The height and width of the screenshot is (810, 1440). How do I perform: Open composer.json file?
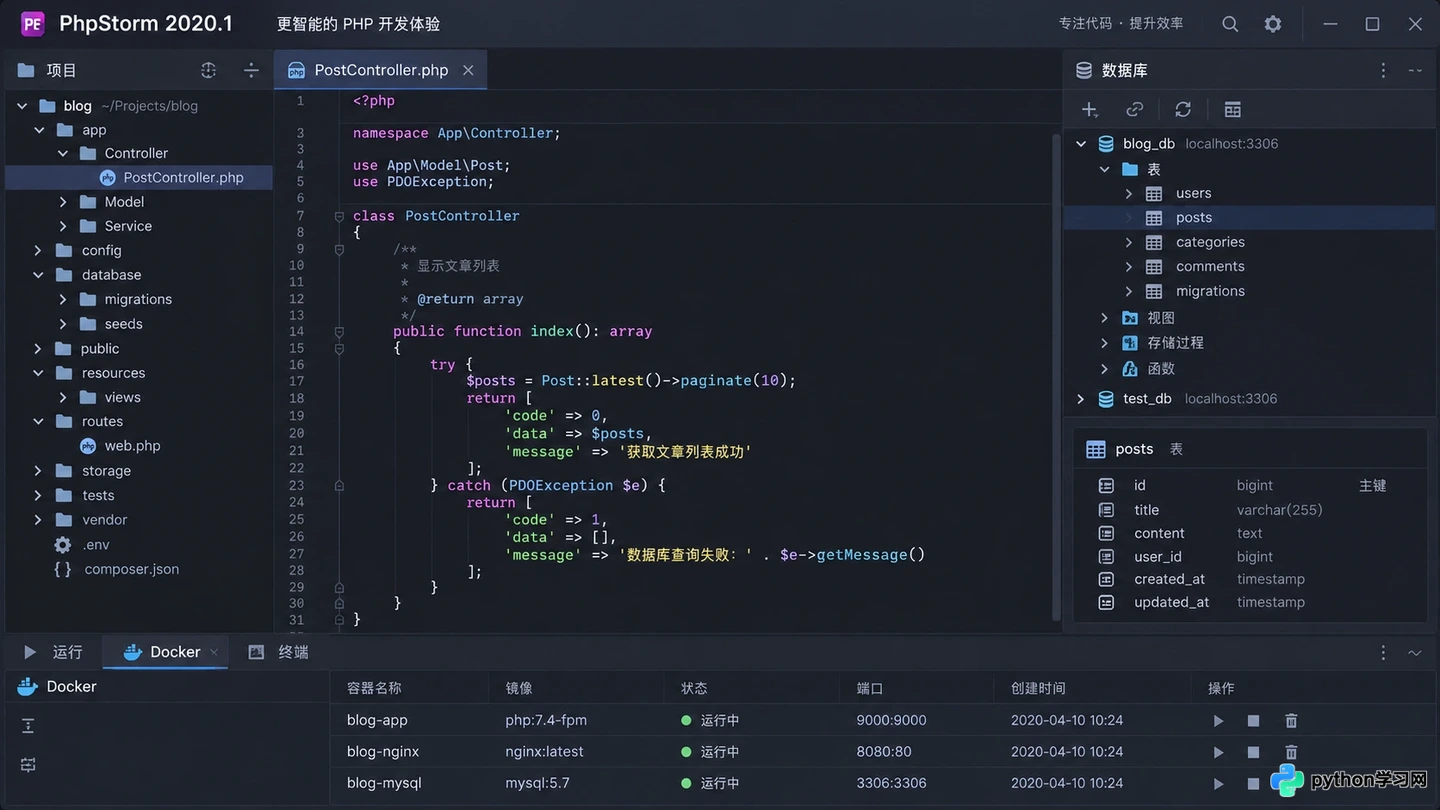pyautogui.click(x=131, y=569)
